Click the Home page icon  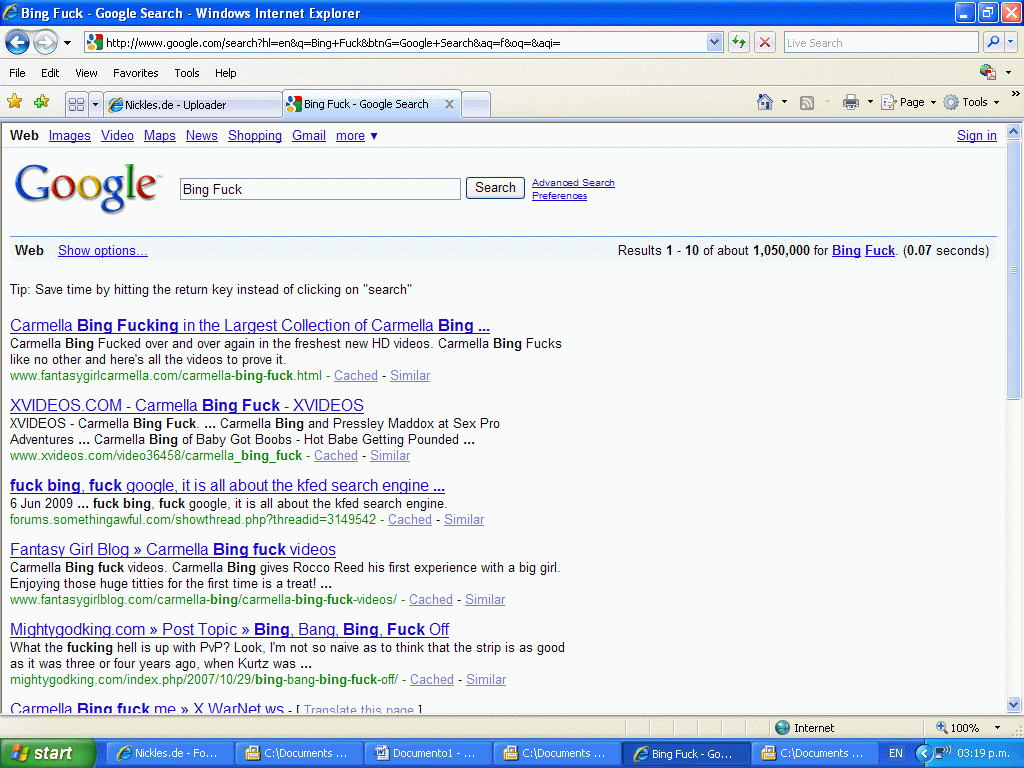coord(765,102)
